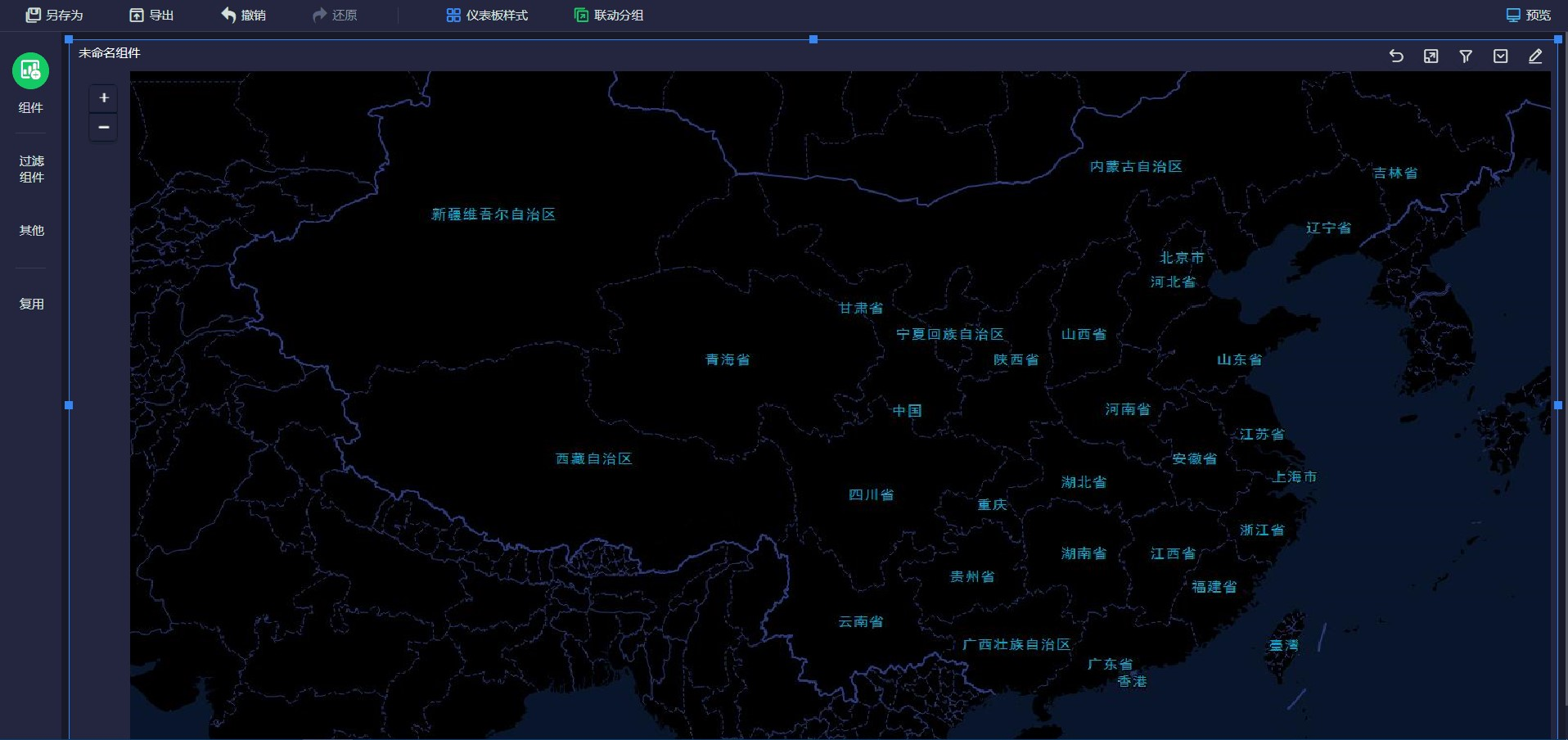Click the 广东省 map label
The height and width of the screenshot is (740, 1568).
pyautogui.click(x=1110, y=664)
